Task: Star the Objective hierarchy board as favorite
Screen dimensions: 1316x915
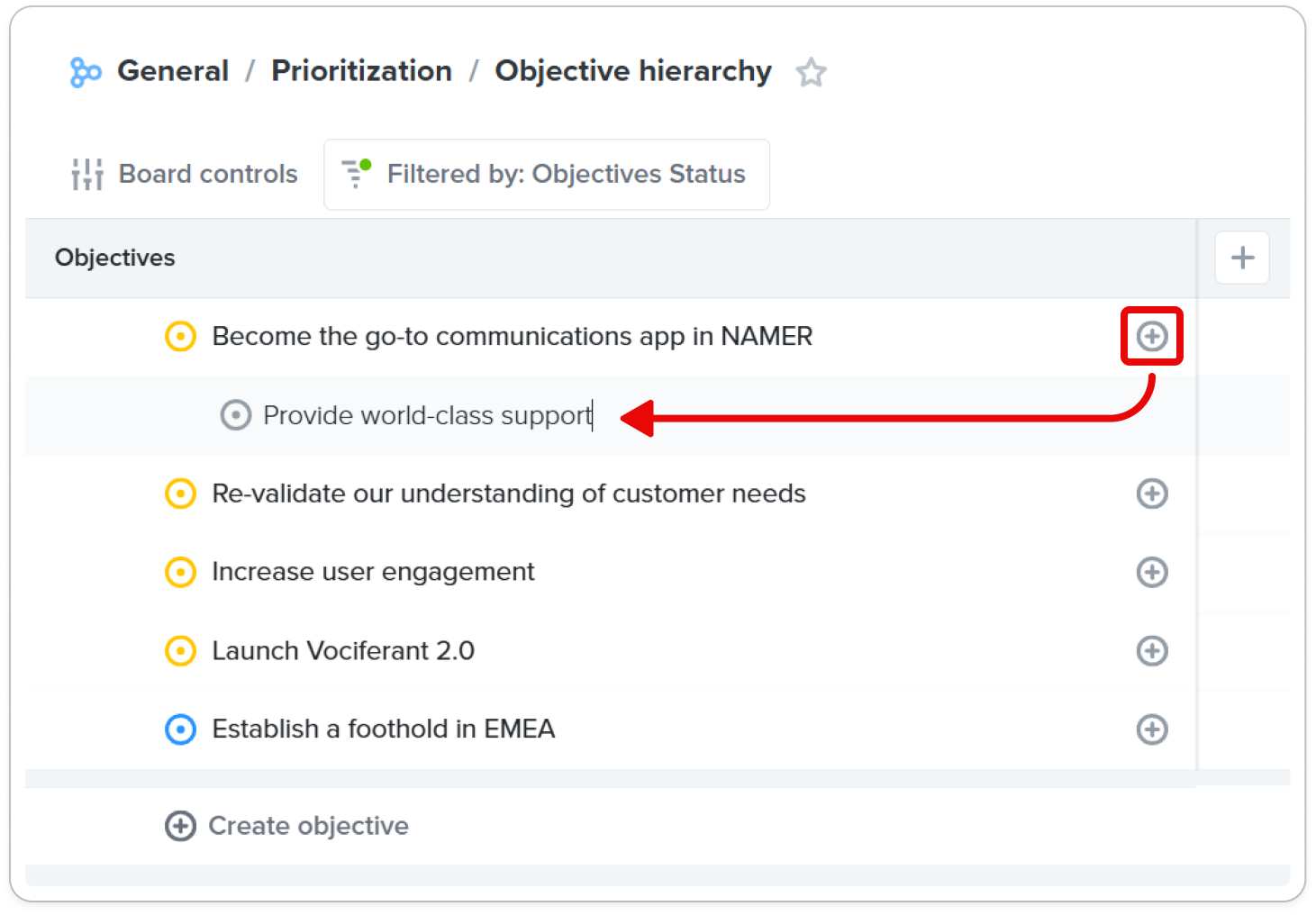Action: coord(811,72)
